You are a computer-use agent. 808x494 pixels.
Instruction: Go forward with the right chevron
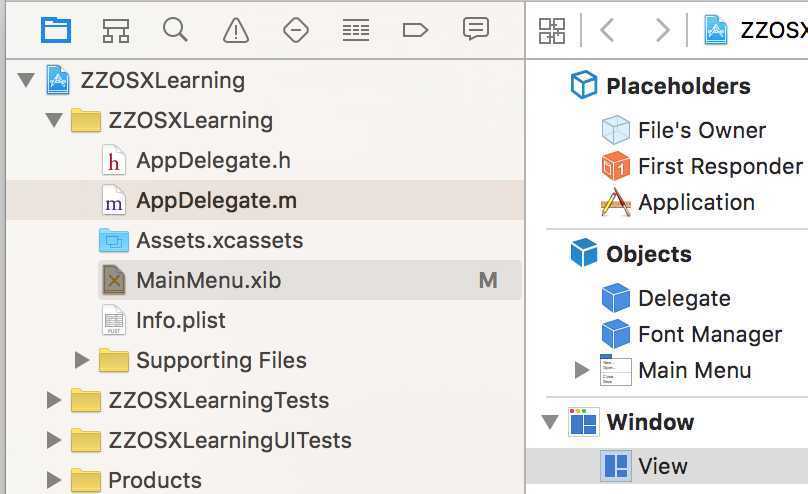(661, 30)
